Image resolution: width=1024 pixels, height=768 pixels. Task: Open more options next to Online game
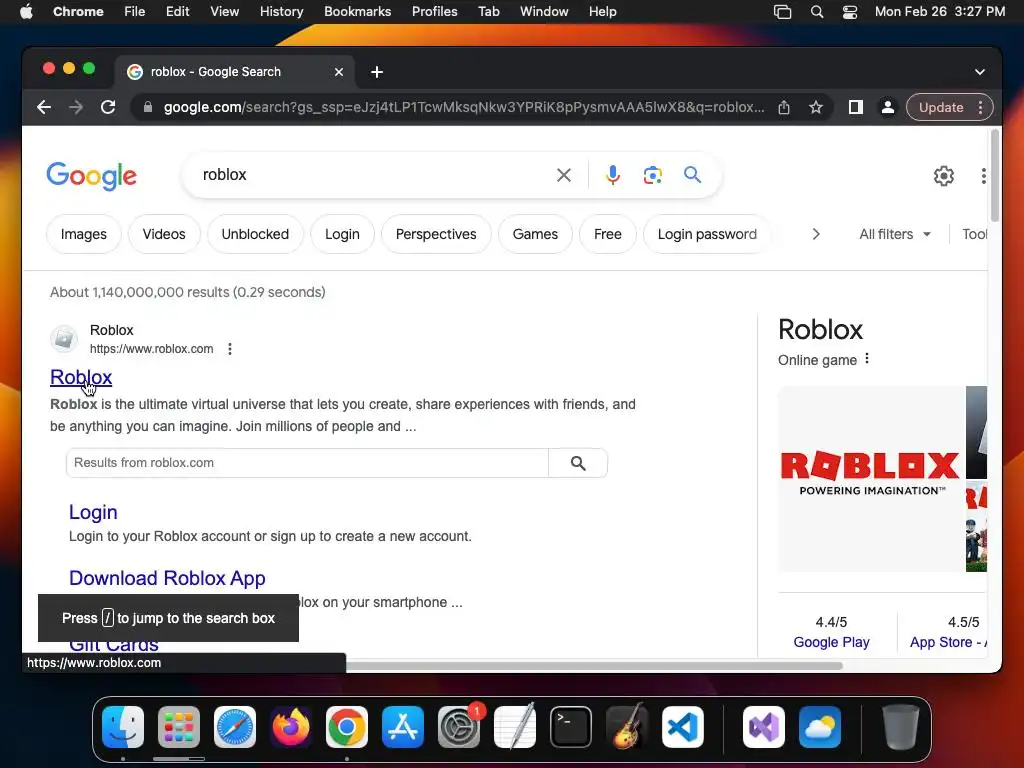867,359
